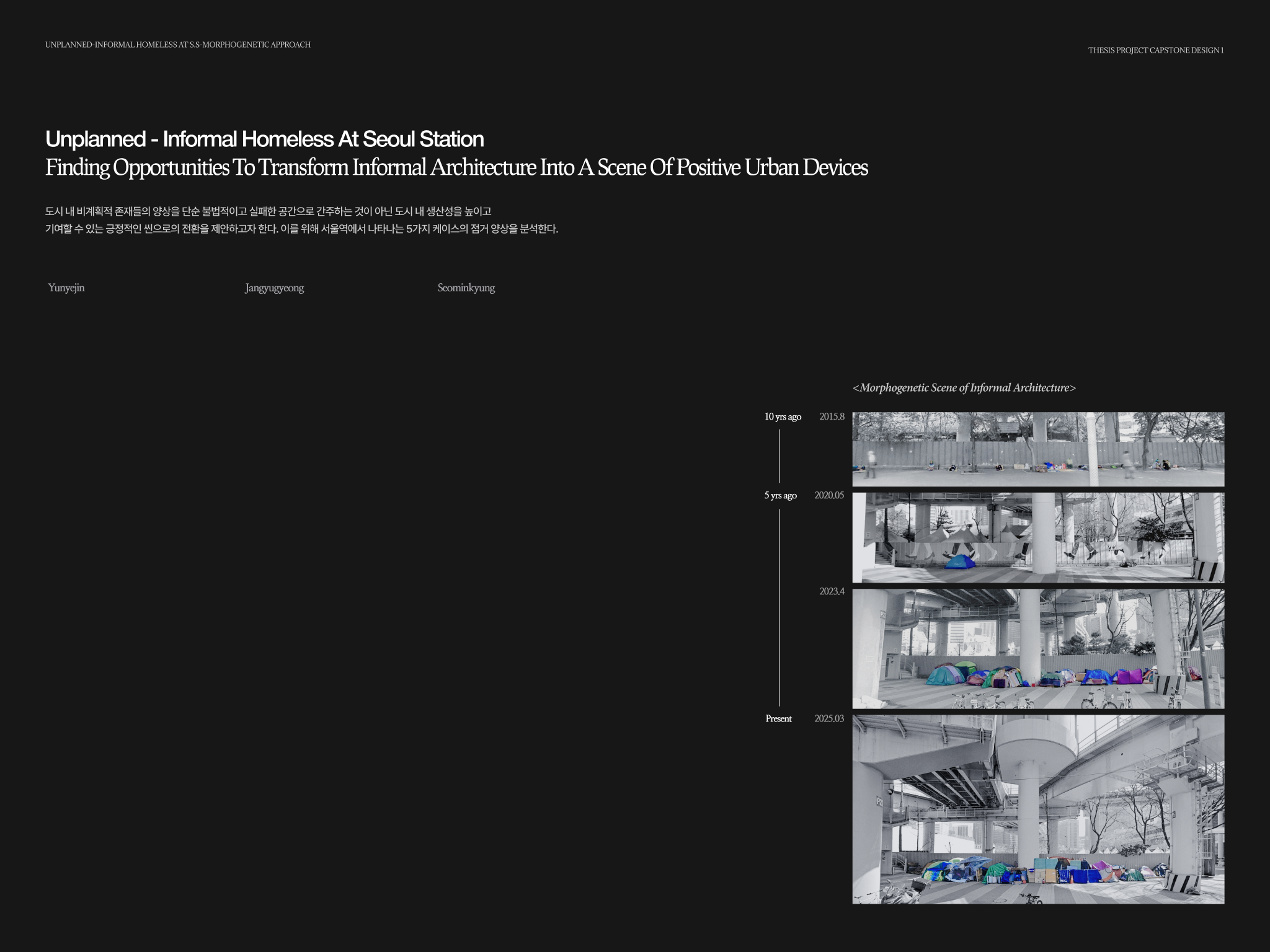Click the '5 yrs ago' timeline label
This screenshot has width=1270, height=952.
(x=780, y=495)
